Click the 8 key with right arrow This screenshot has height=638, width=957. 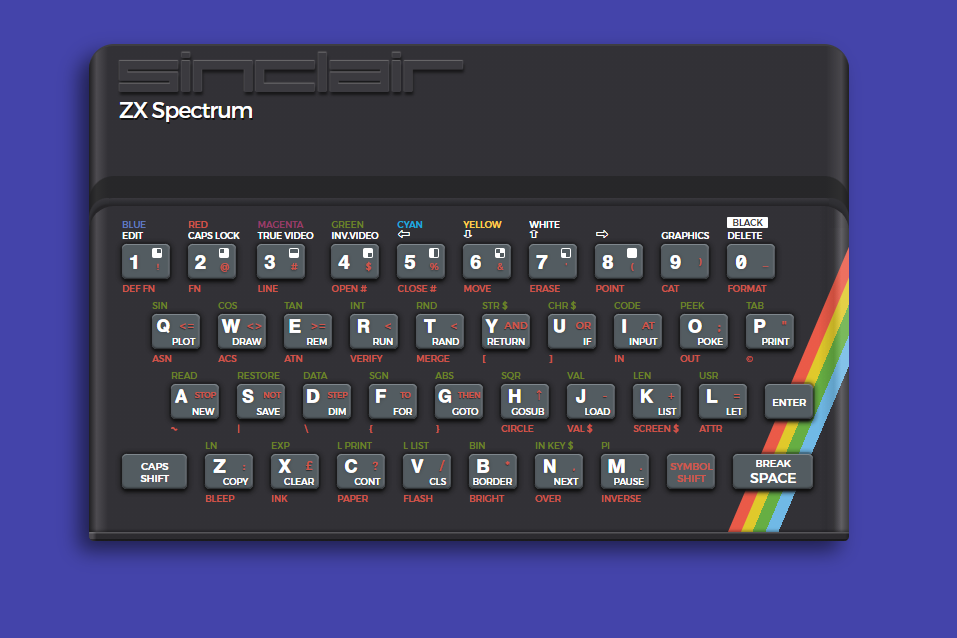coord(619,261)
